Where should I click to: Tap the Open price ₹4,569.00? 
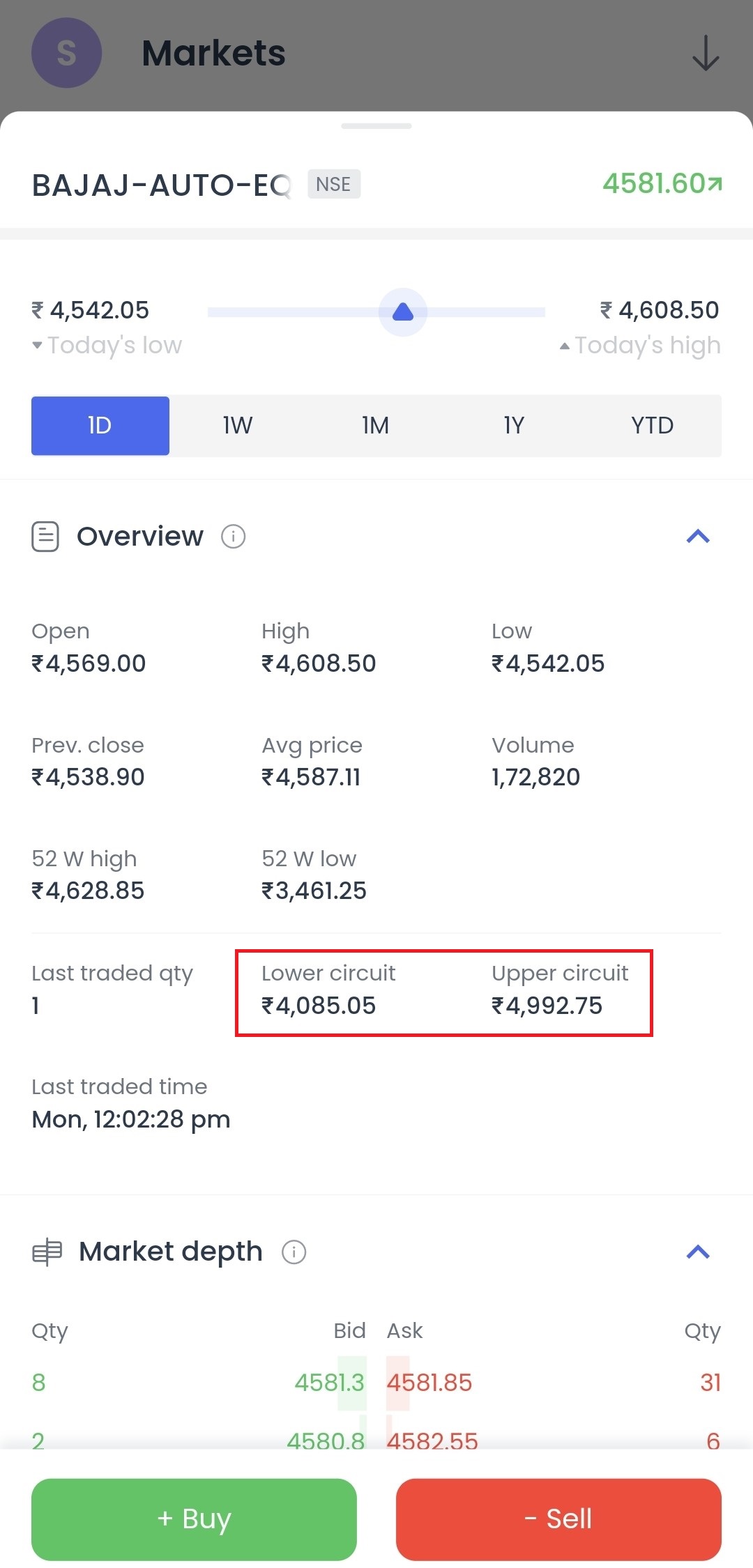[x=89, y=663]
